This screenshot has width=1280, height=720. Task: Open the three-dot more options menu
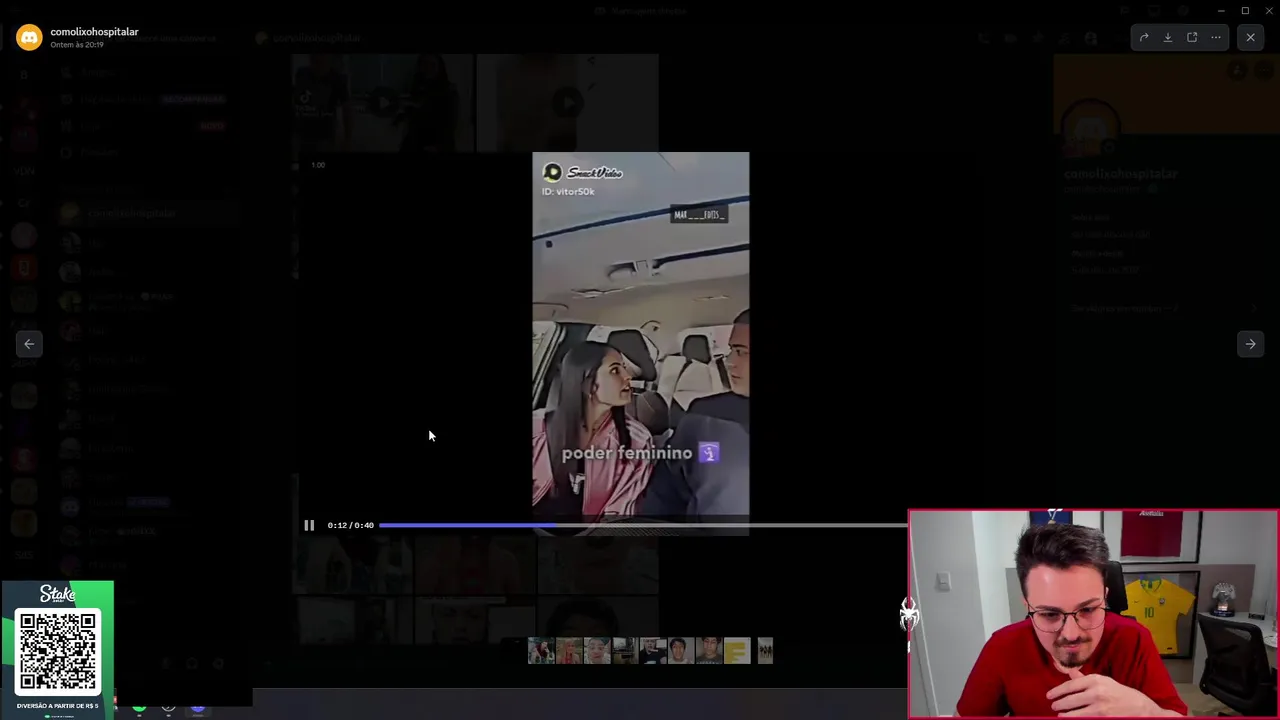pyautogui.click(x=1216, y=38)
